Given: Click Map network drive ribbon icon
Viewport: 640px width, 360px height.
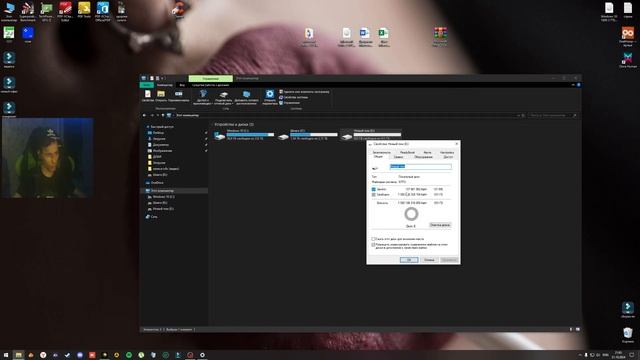Looking at the screenshot, I should coord(223,98).
